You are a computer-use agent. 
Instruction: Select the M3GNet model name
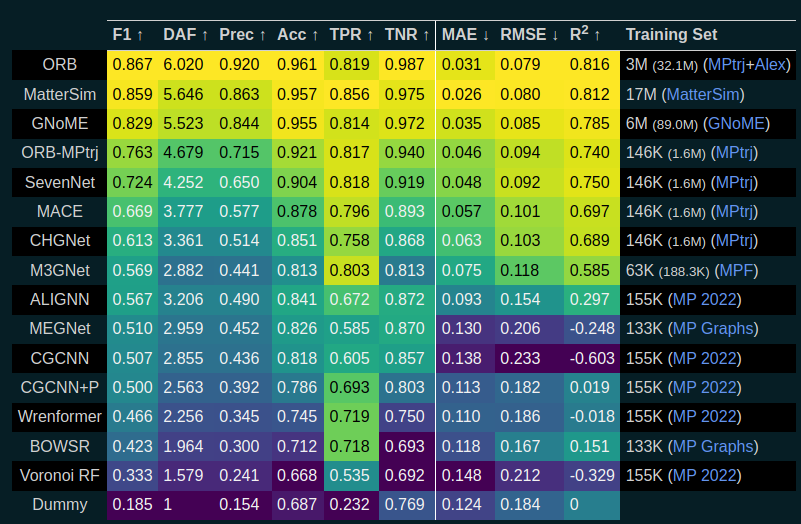pyautogui.click(x=60, y=270)
